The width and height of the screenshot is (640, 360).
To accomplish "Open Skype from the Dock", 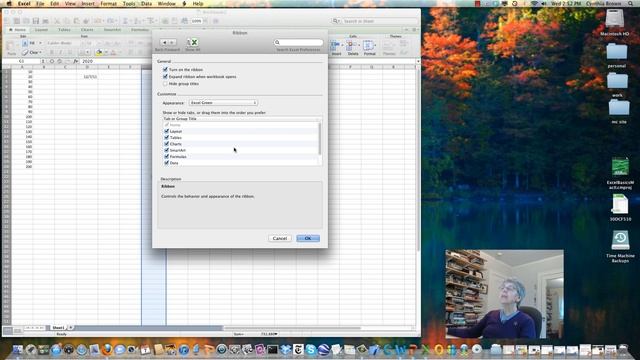I will click(x=311, y=349).
